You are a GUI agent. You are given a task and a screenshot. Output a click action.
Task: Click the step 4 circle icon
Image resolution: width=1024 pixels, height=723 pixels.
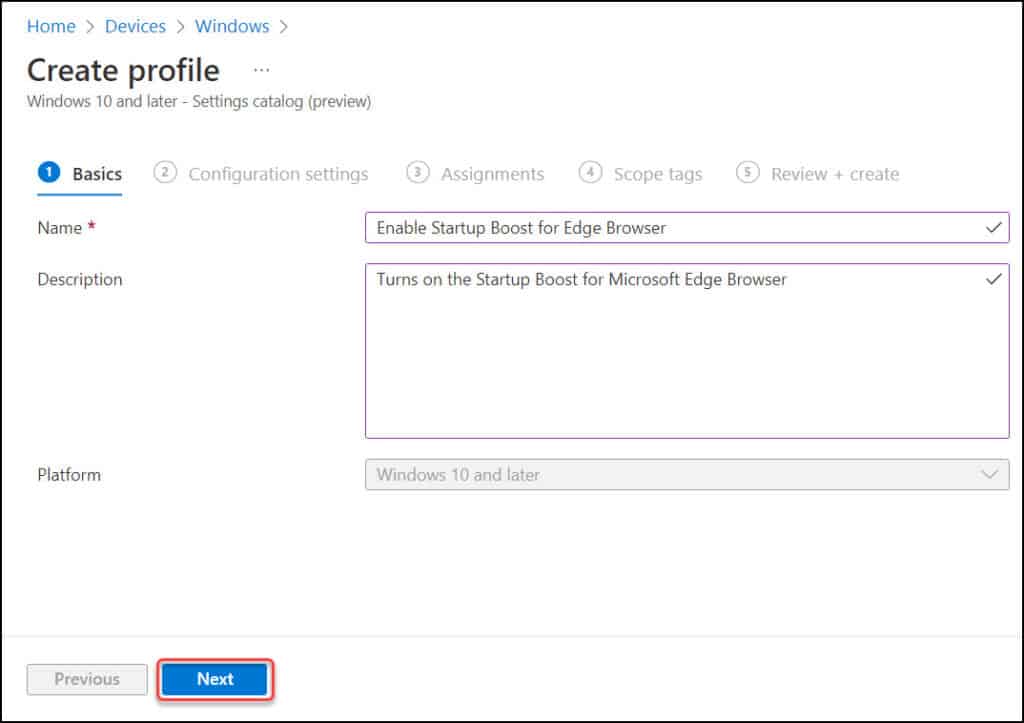[x=590, y=172]
